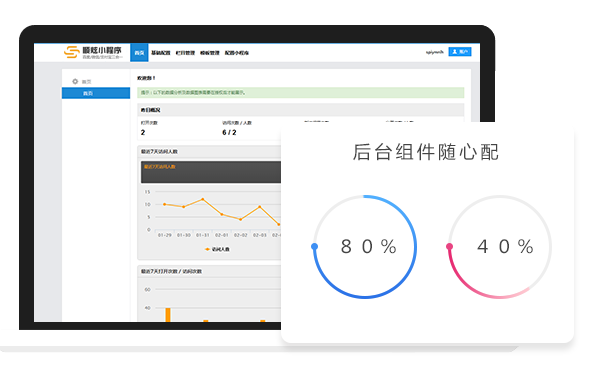
Task: Click the pink knob on 40% ring
Action: 450,247
